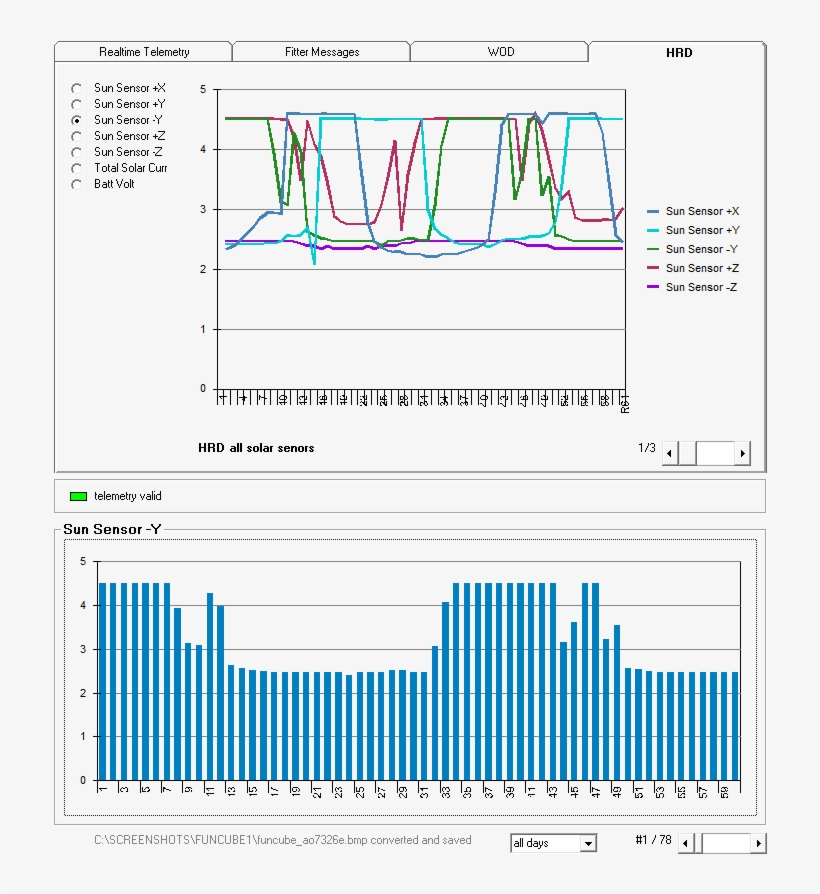Open the WOD tab
Screen dimensions: 820x894
[x=500, y=52]
